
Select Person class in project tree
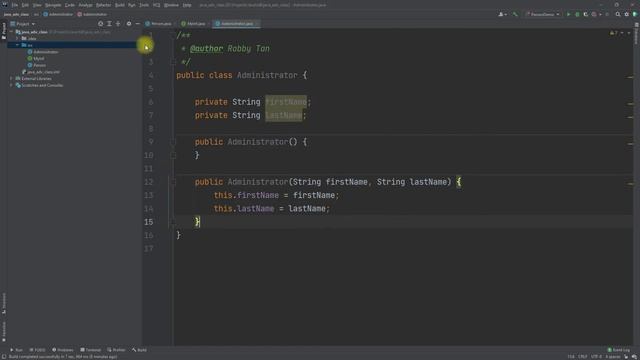37,65
